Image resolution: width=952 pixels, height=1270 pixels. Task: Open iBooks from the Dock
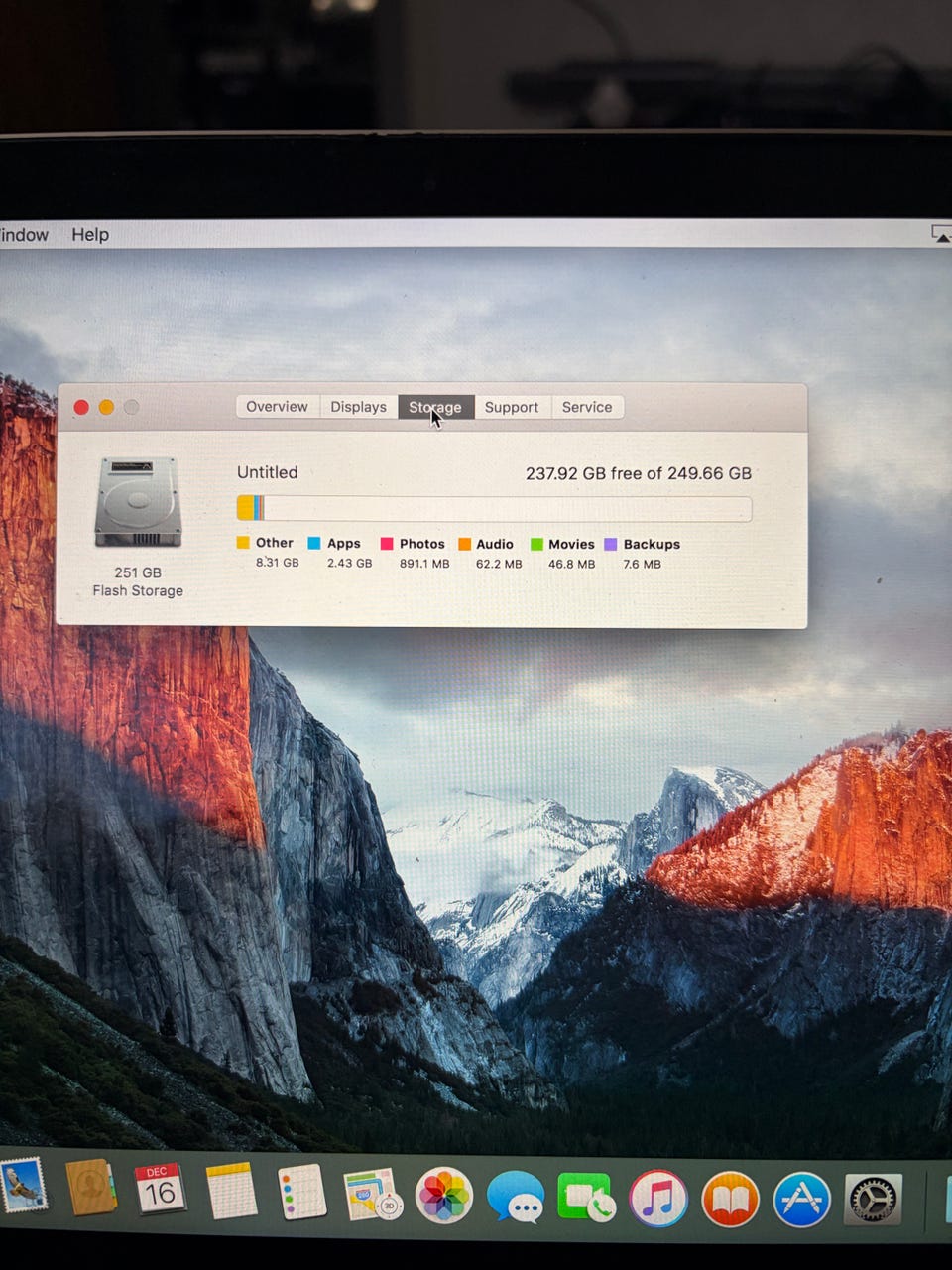(x=730, y=1200)
